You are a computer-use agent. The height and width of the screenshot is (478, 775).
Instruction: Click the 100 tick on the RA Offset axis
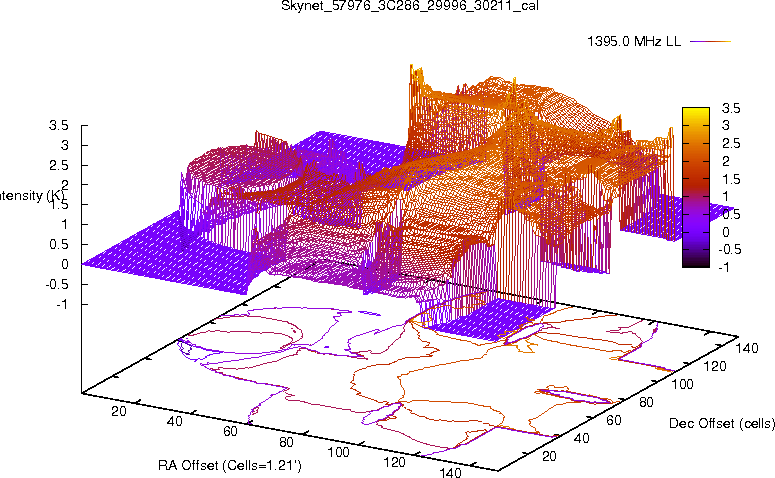pyautogui.click(x=339, y=452)
